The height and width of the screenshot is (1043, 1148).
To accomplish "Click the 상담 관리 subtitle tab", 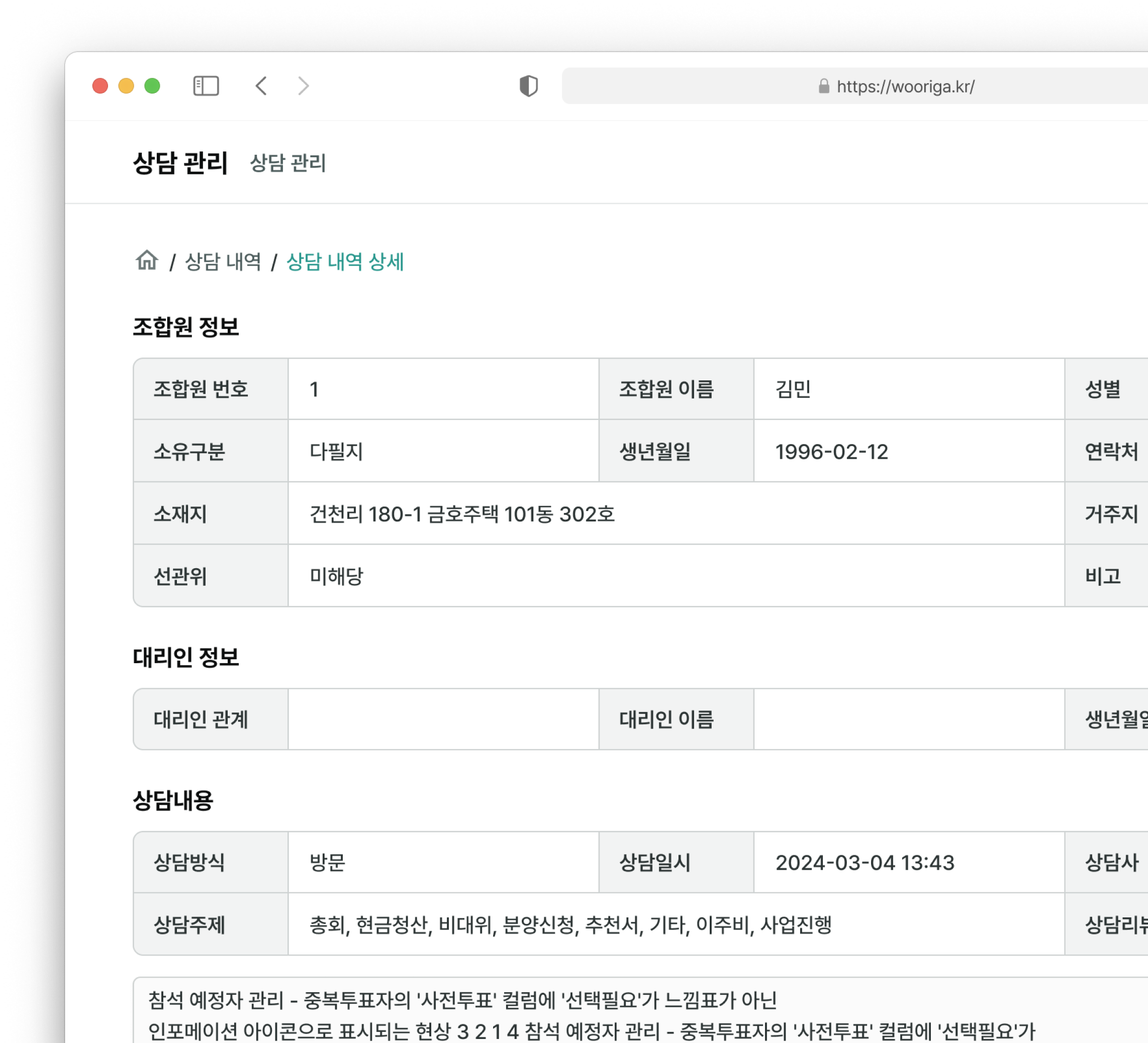I will tap(288, 163).
